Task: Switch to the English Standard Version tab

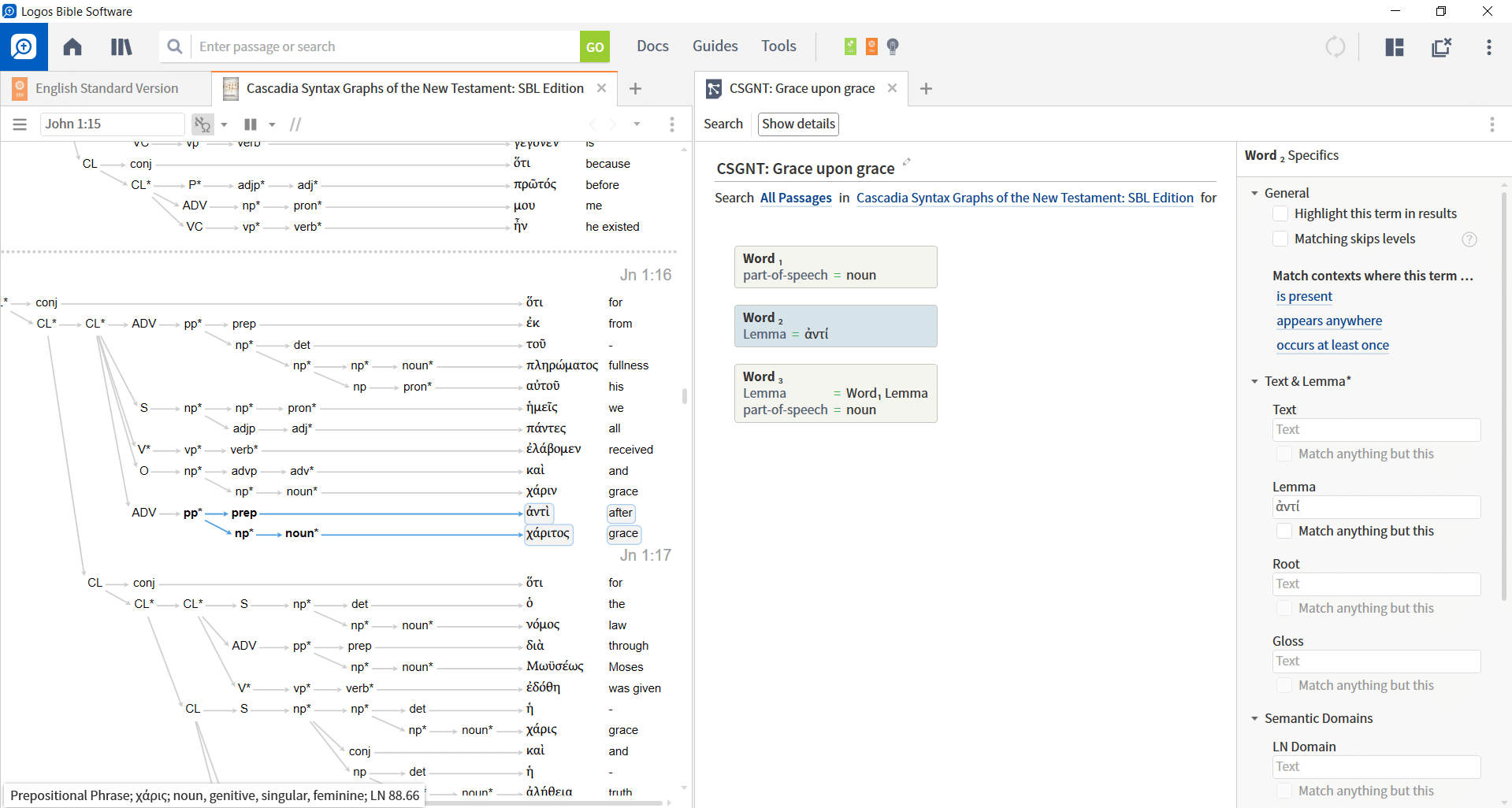Action: pyautogui.click(x=106, y=88)
